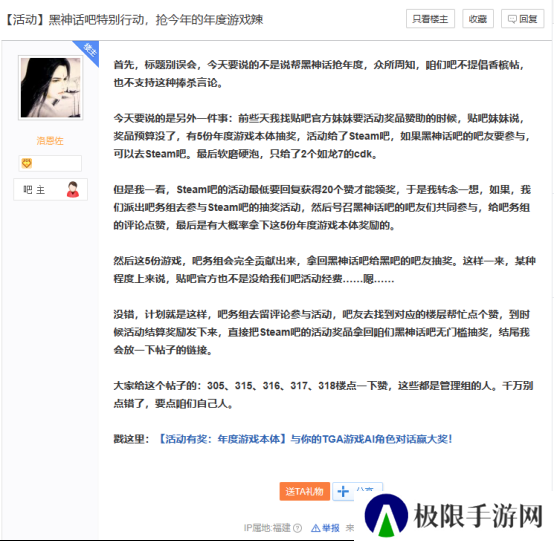Click the orange 送TA礼物 button
Image resolution: width=554 pixels, height=541 pixels.
(x=305, y=492)
